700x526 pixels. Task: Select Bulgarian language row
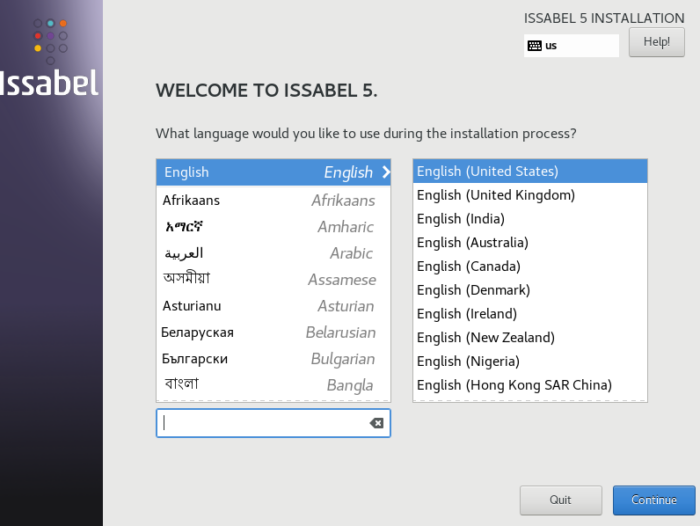pos(272,359)
